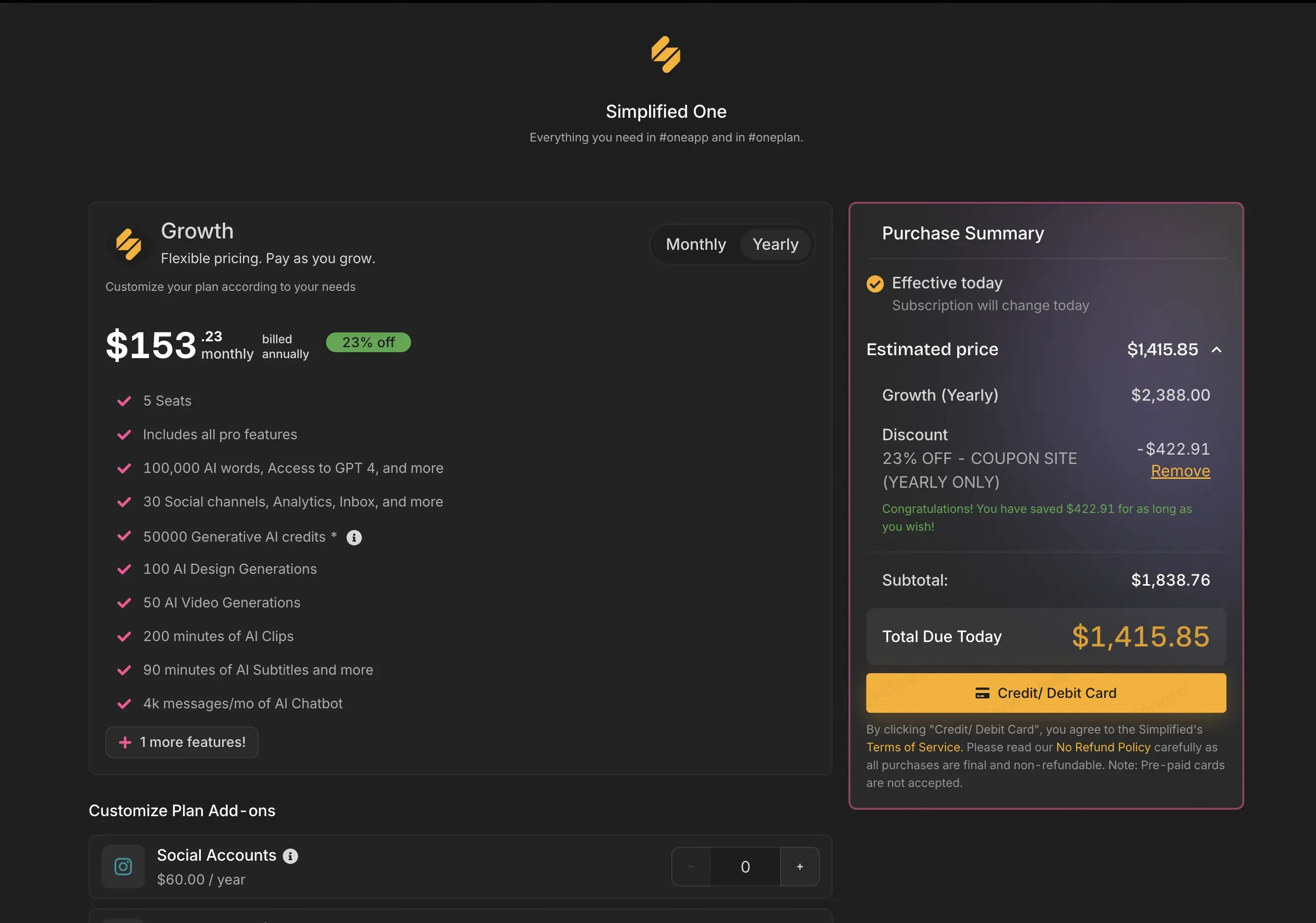Remove the coupon discount

[x=1180, y=471]
